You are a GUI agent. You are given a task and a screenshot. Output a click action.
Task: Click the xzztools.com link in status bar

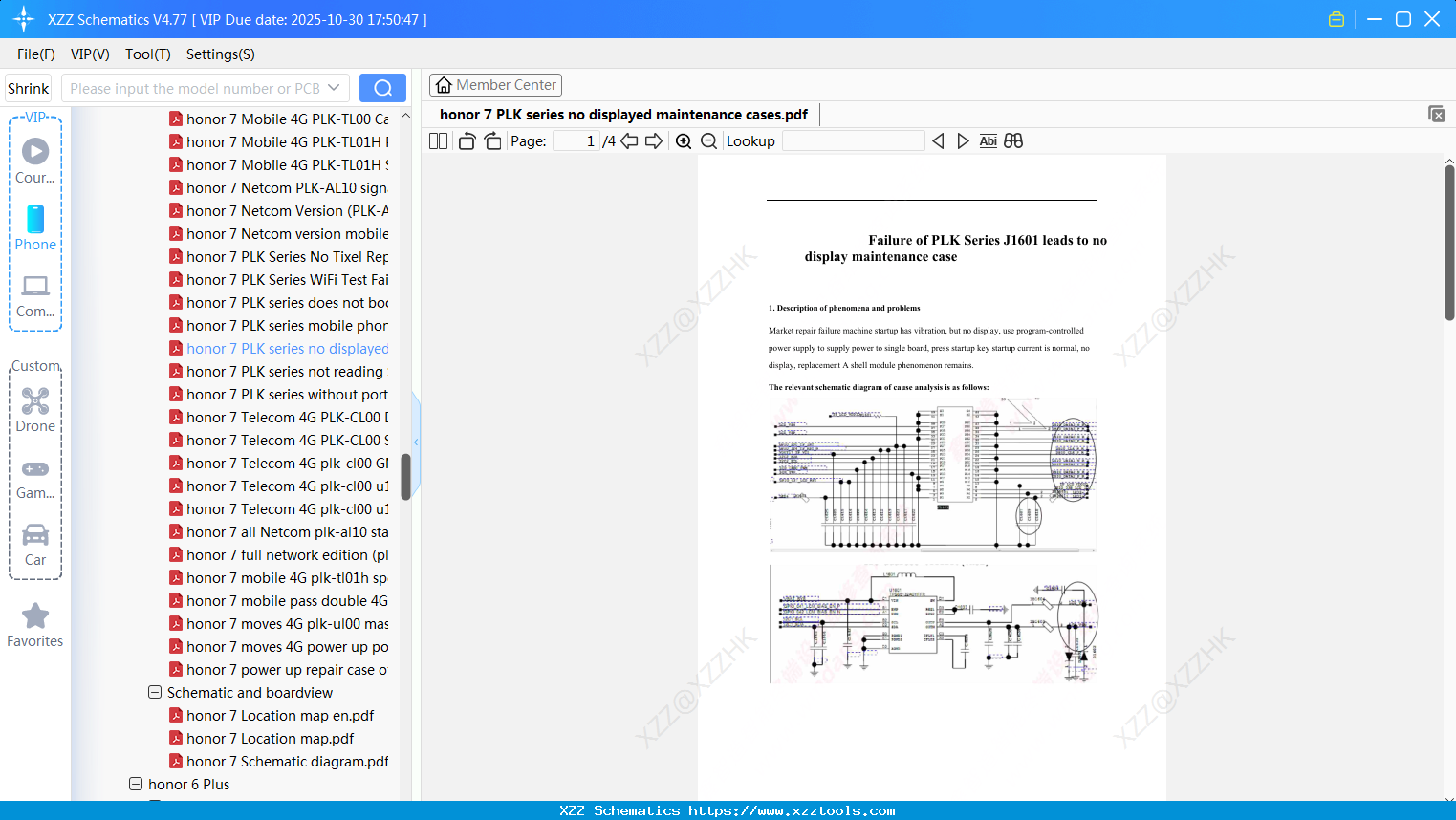[792, 810]
